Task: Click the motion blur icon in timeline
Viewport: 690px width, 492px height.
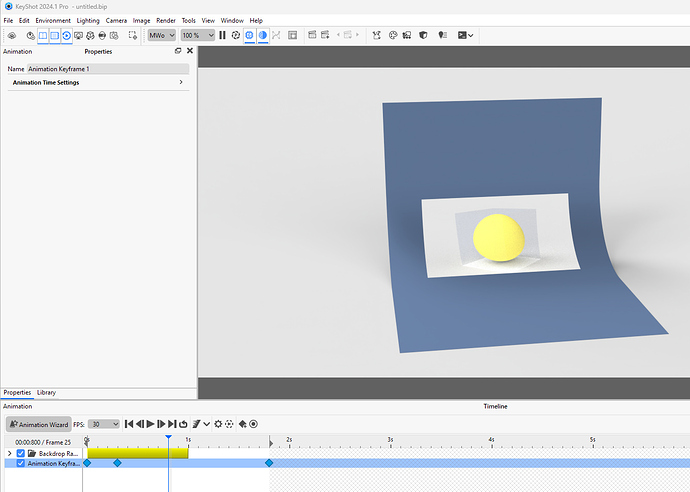Action: [x=197, y=424]
